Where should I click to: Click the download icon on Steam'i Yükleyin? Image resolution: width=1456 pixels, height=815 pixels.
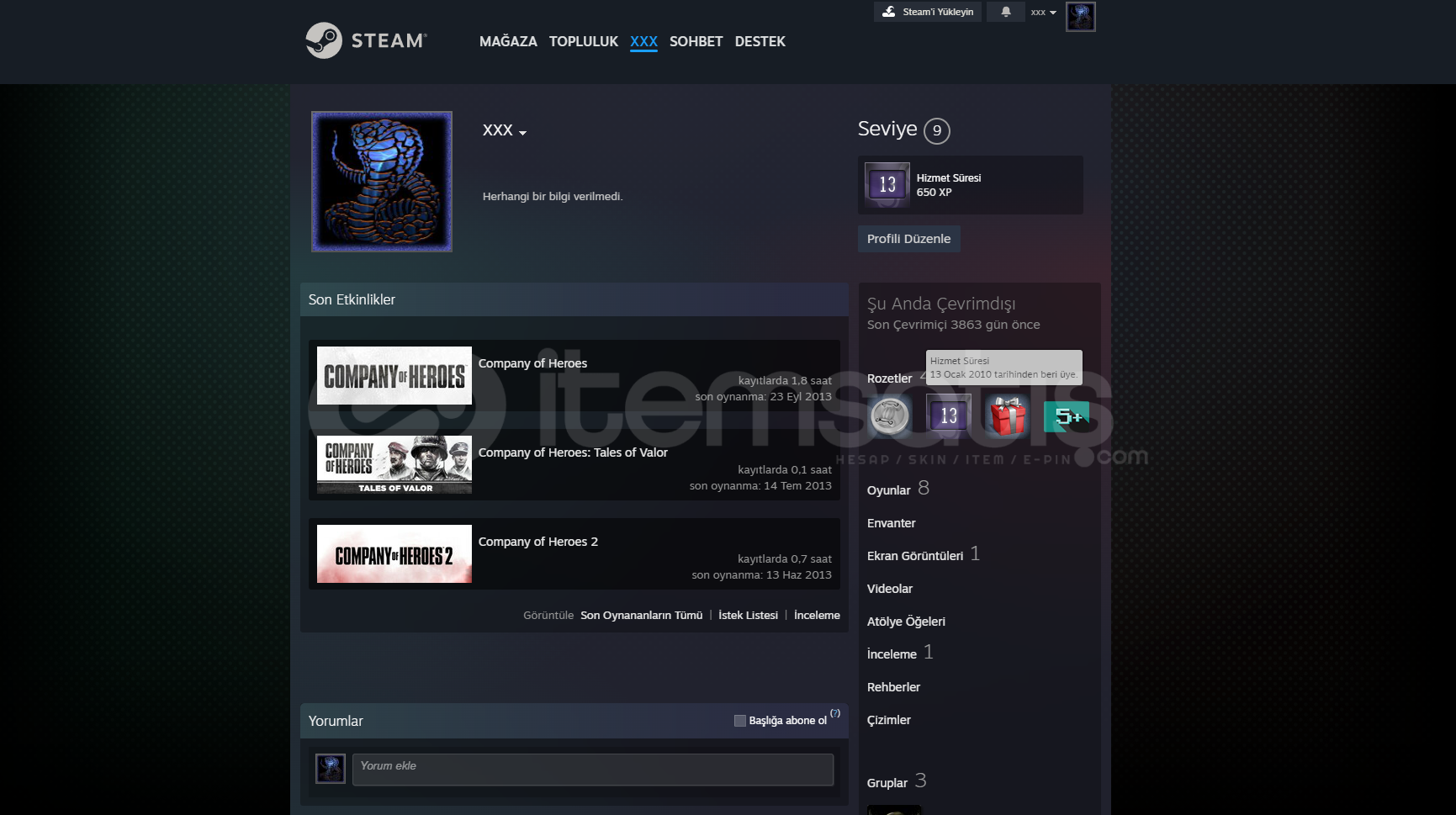coord(889,12)
